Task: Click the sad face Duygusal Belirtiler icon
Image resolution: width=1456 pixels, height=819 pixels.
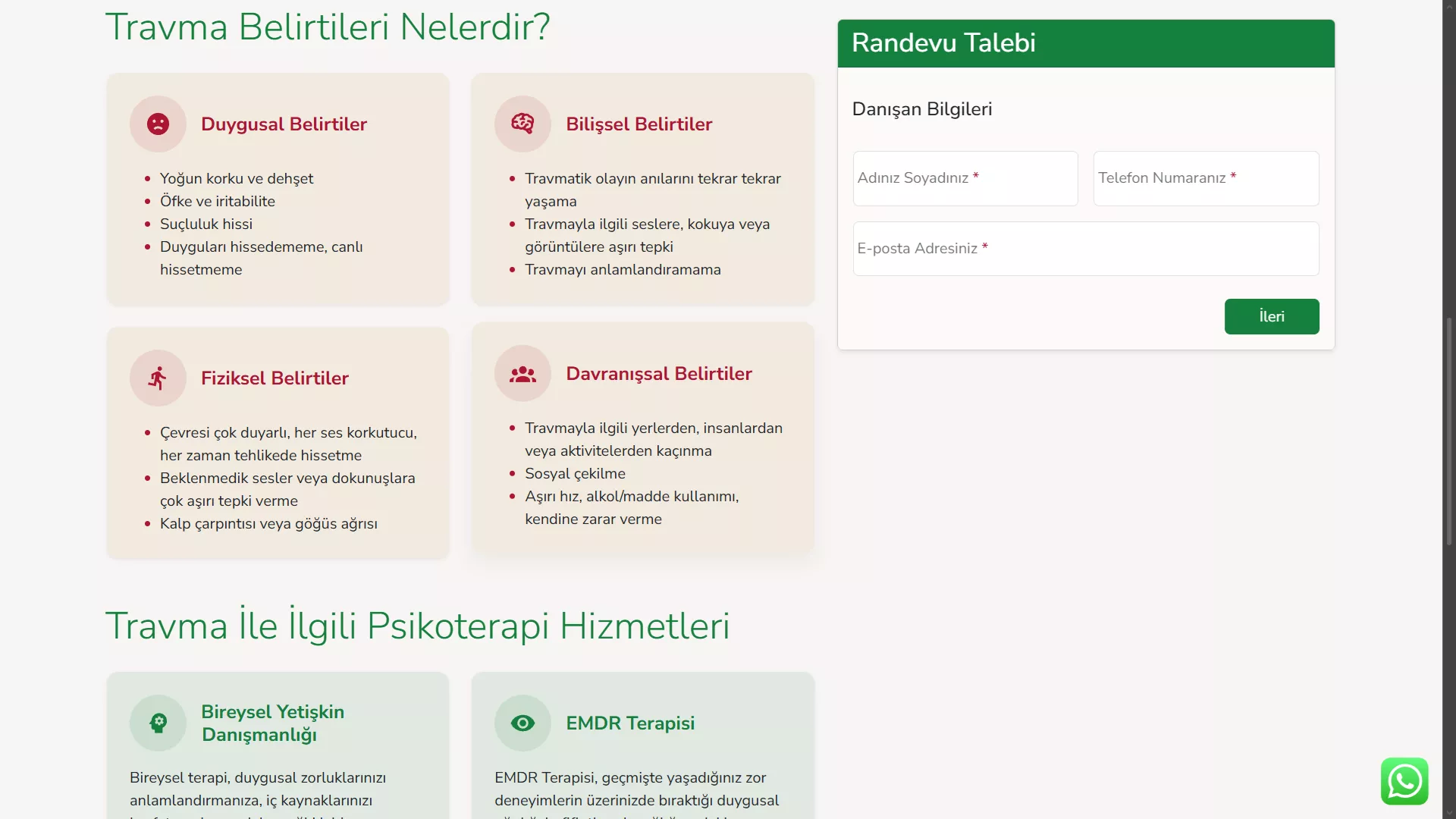Action: click(158, 124)
